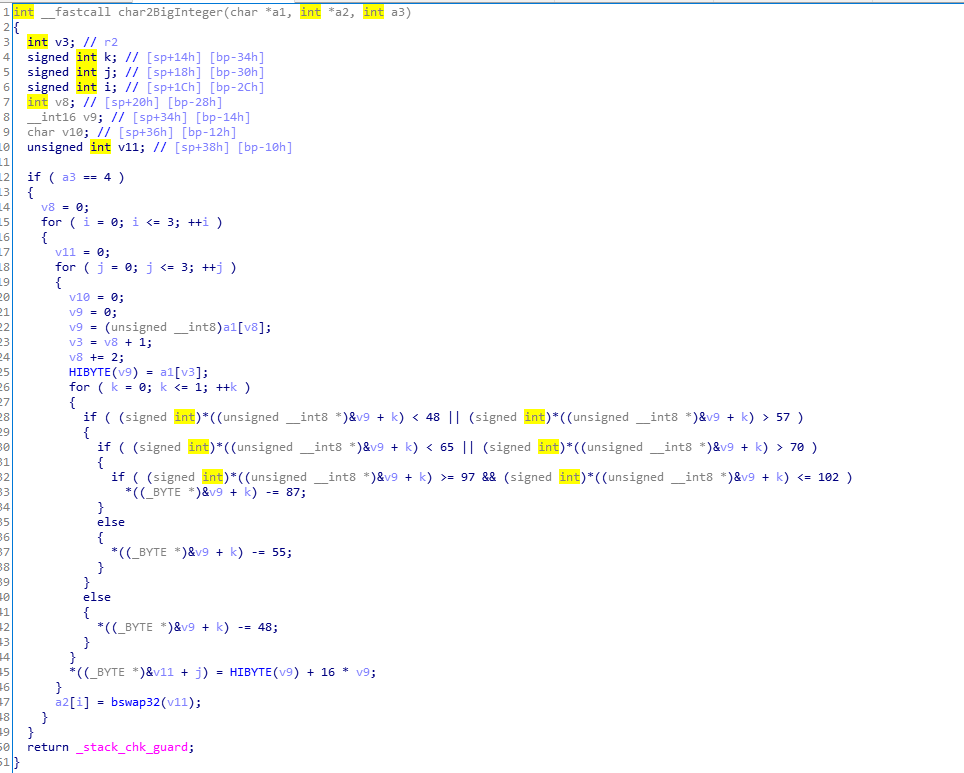Image resolution: width=964 pixels, height=773 pixels.
Task: Select the __int16 type of v9
Action: click(52, 117)
